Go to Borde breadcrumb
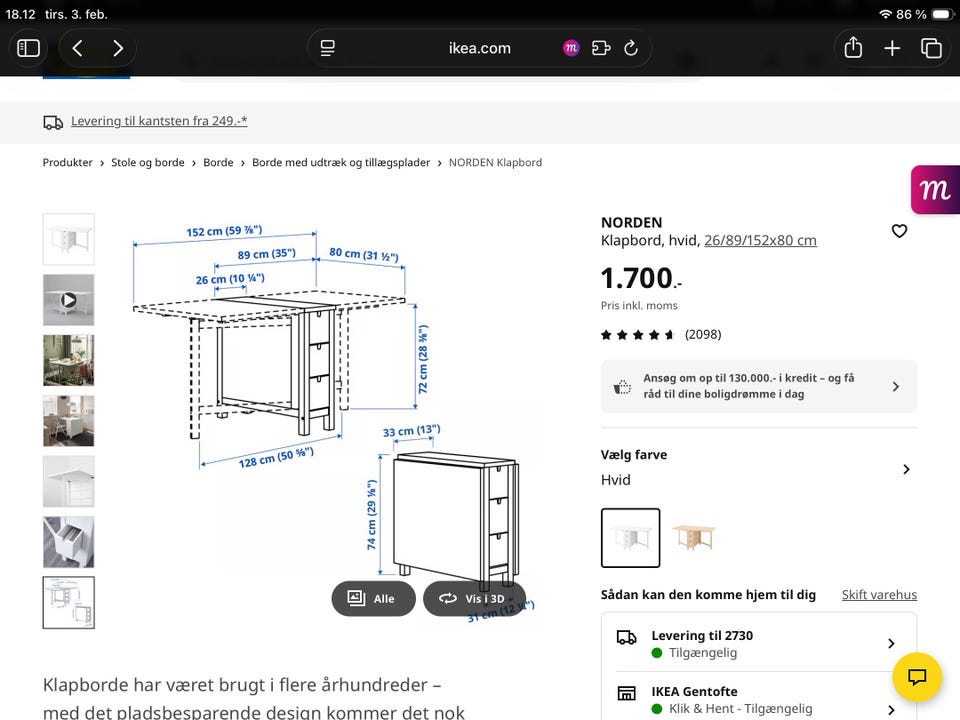960x720 pixels. [218, 162]
